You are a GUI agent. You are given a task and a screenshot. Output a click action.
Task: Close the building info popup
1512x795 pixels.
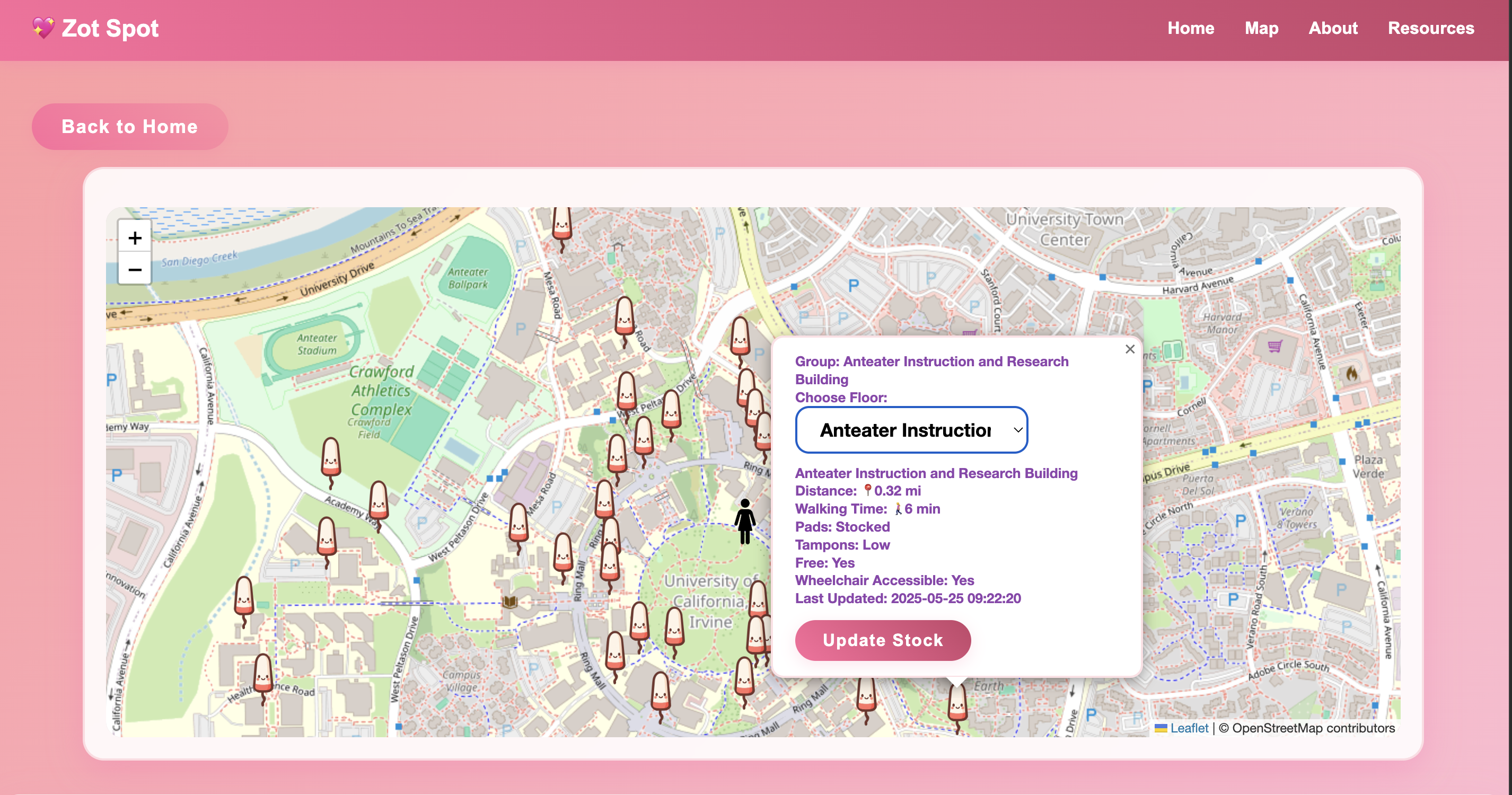click(x=1129, y=349)
